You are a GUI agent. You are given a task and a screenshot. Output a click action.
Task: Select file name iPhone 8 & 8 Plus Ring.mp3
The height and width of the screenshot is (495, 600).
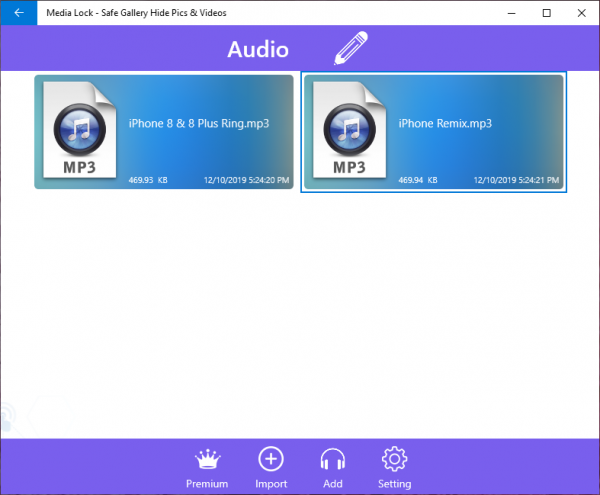tap(199, 124)
